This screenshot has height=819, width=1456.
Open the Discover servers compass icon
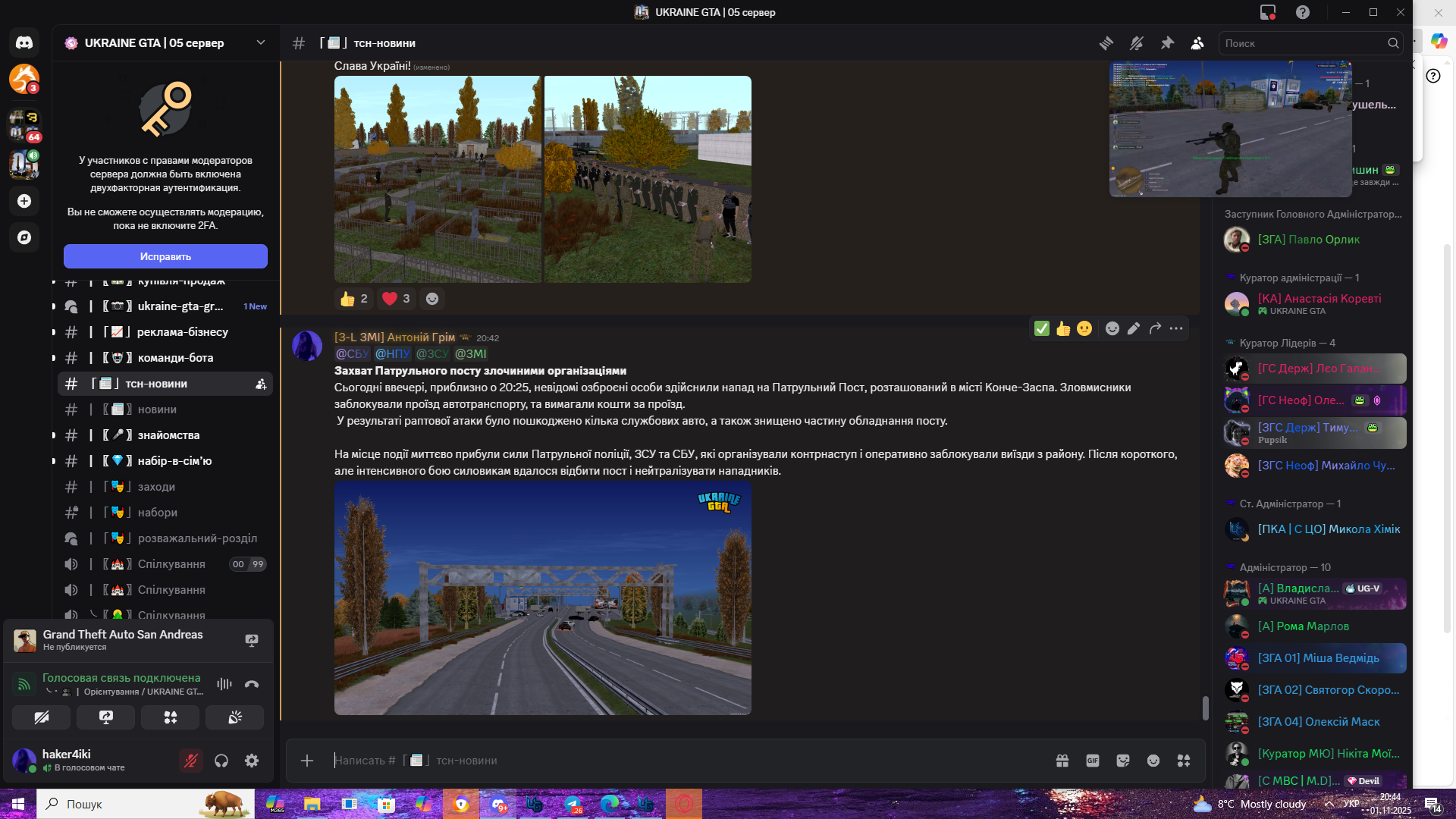24,237
